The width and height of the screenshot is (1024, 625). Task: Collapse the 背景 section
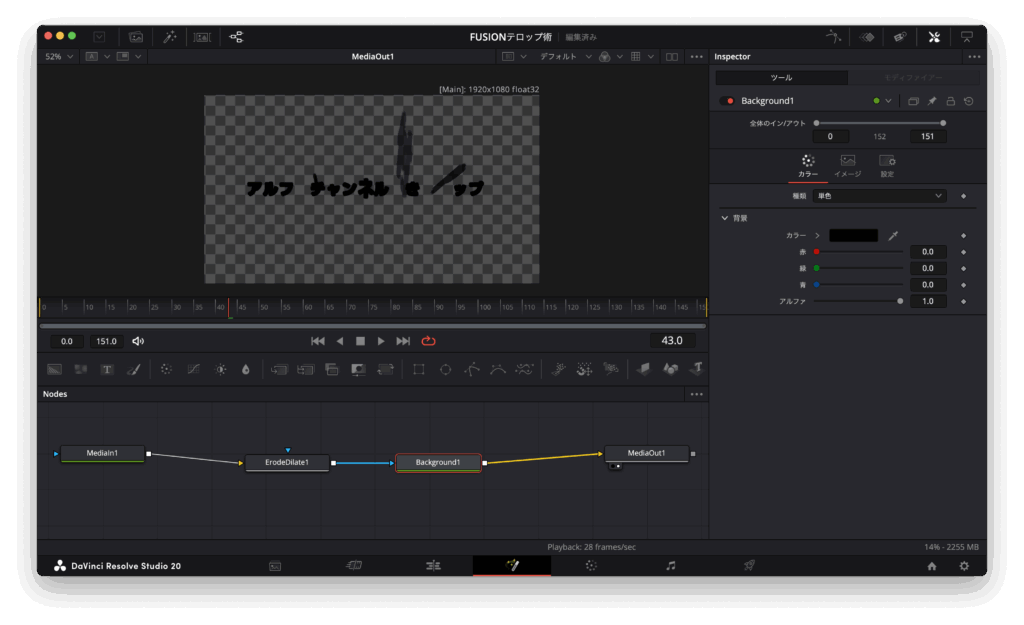pyautogui.click(x=725, y=217)
